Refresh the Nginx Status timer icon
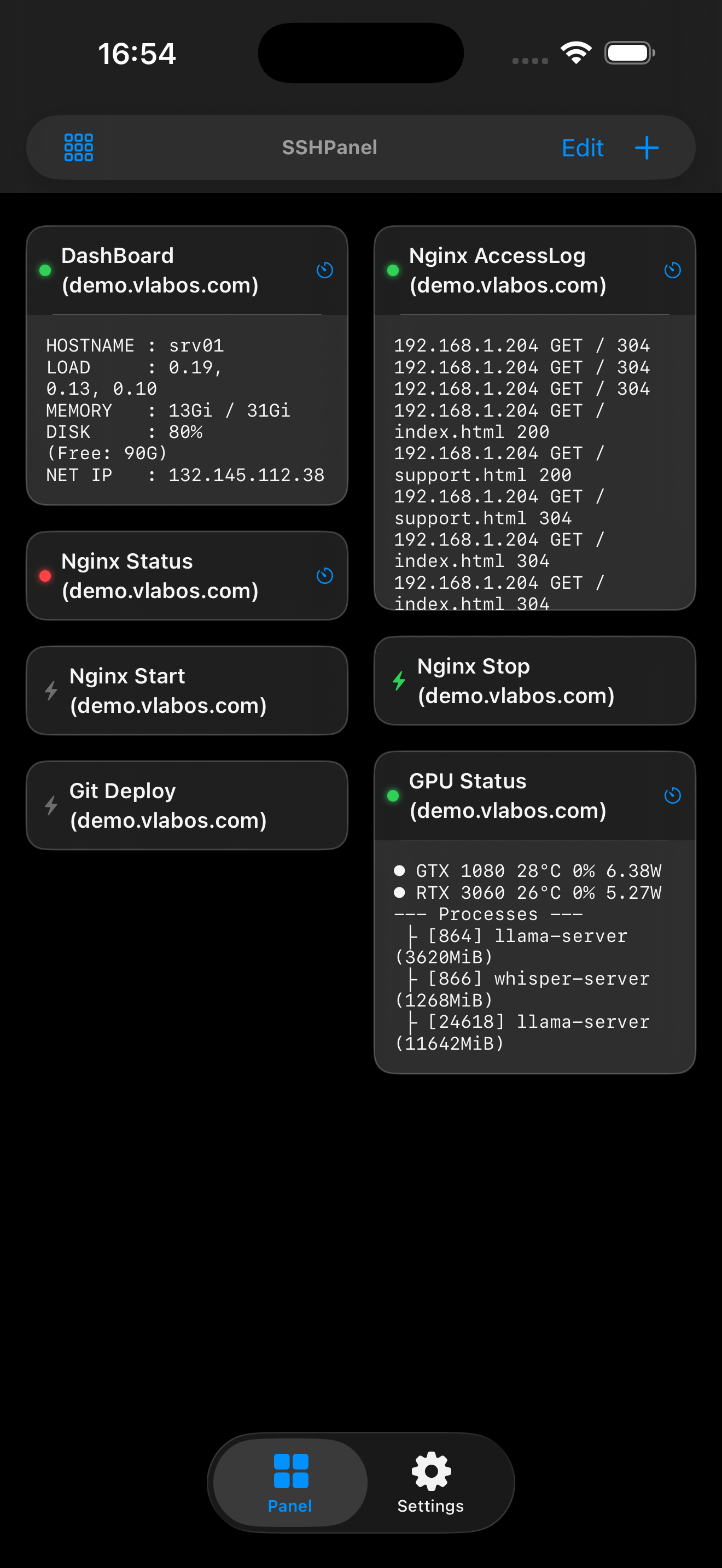This screenshot has width=722, height=1568. (x=324, y=576)
